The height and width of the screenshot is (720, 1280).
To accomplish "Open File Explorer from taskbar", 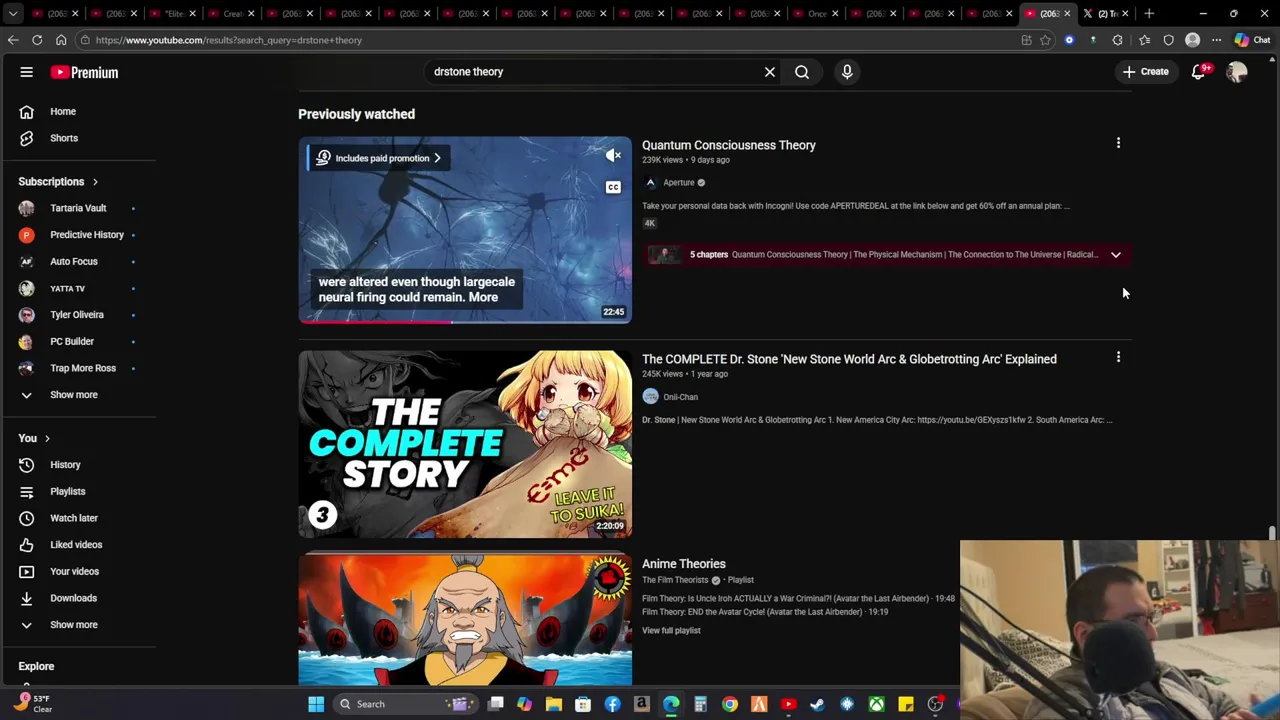I will click(x=554, y=704).
